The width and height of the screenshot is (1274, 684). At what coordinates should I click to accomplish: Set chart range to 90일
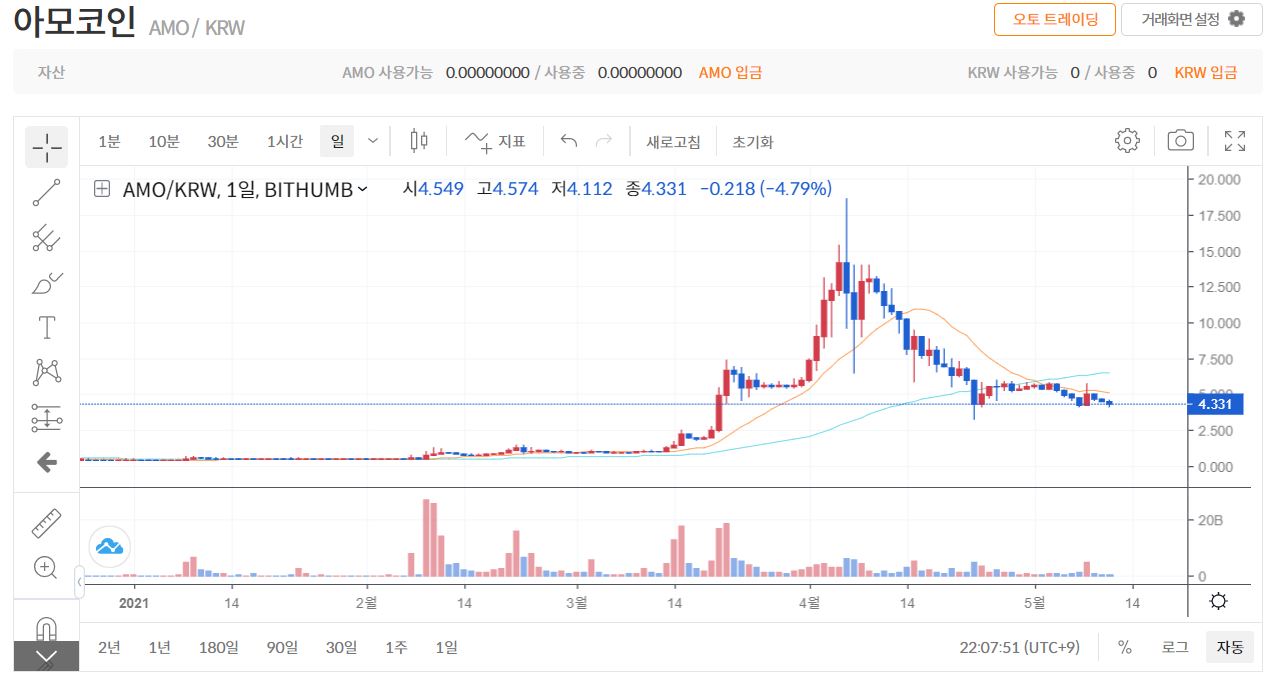pos(281,647)
